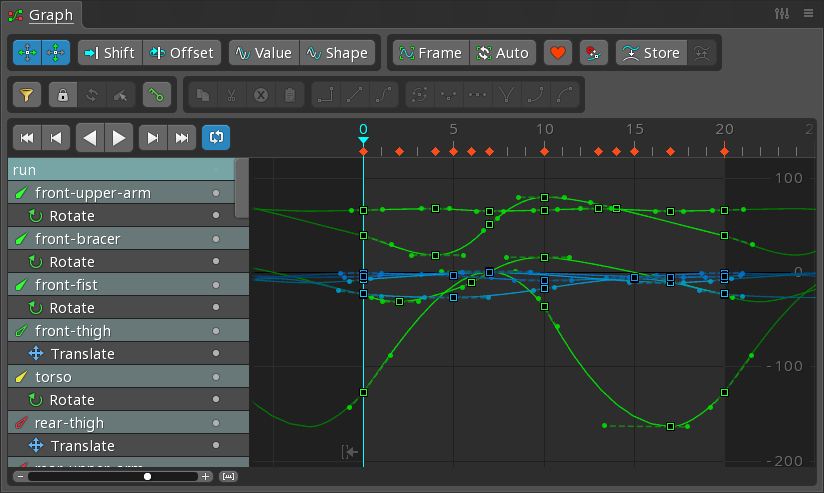The height and width of the screenshot is (493, 824).
Task: Jump to the last frame
Action: pyautogui.click(x=182, y=137)
